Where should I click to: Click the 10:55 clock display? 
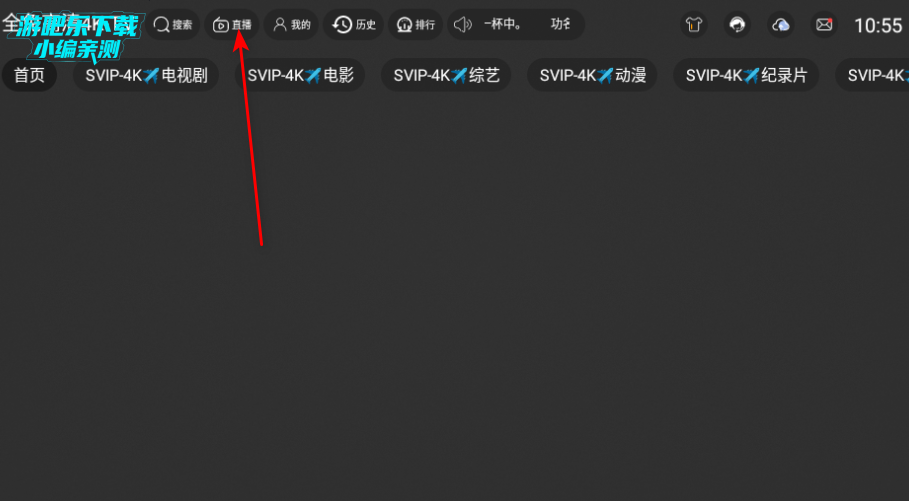click(x=878, y=26)
